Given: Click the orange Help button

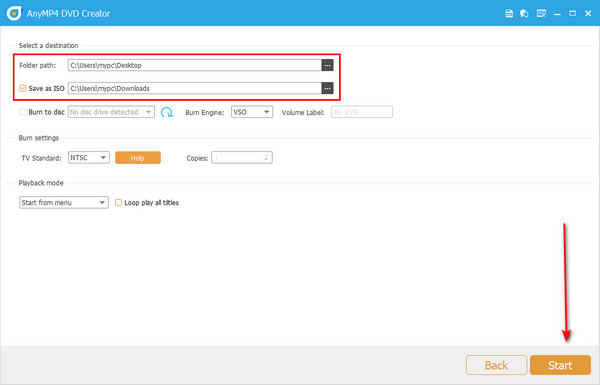Looking at the screenshot, I should point(138,158).
